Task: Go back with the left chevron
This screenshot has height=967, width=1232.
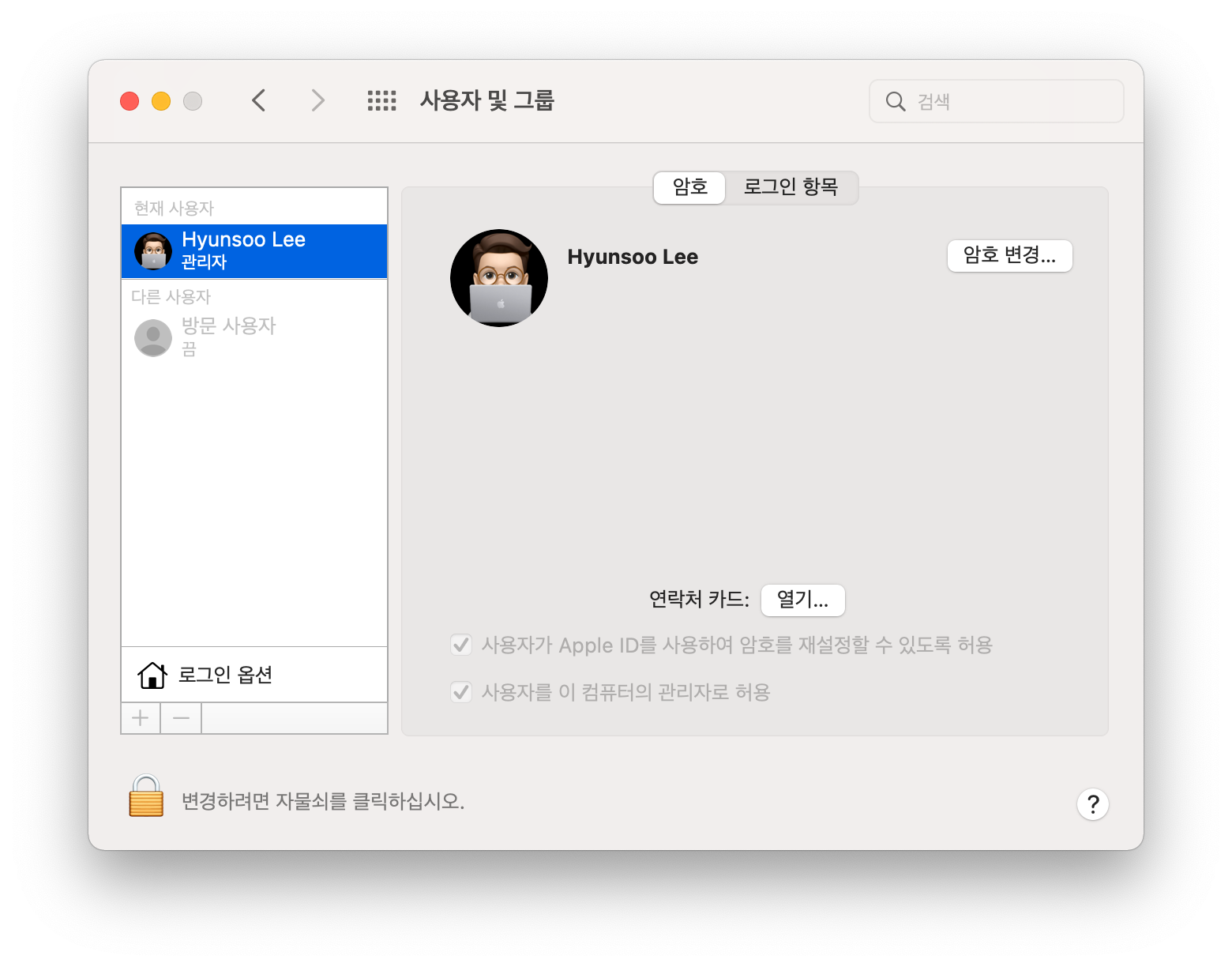Action: [x=258, y=100]
